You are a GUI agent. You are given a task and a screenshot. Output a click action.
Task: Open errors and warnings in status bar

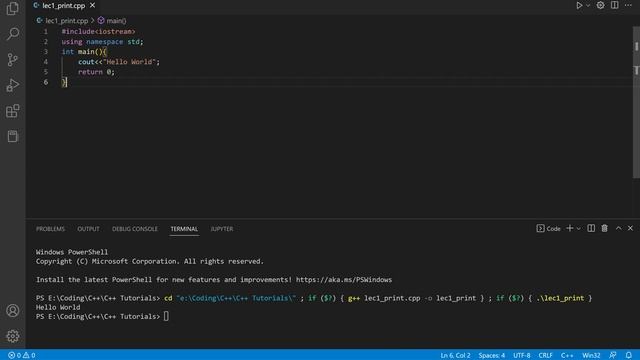coord(22,356)
